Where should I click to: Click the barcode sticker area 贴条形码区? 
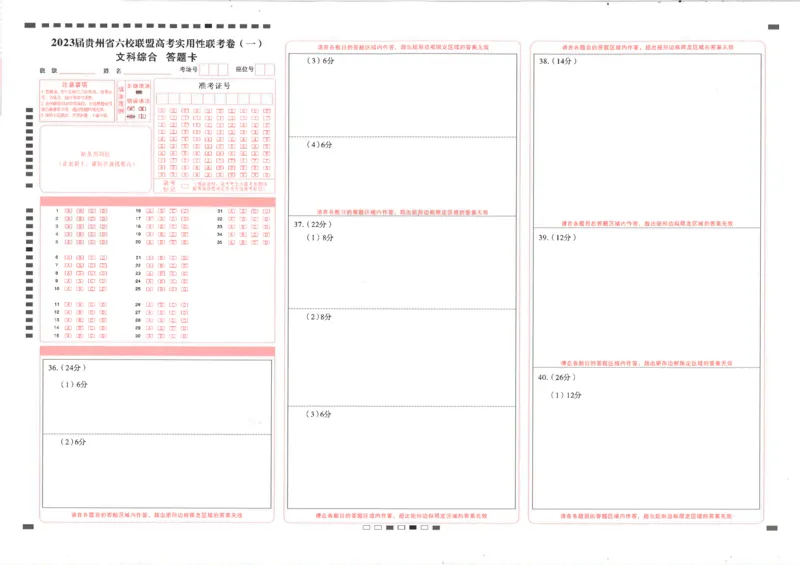point(96,159)
